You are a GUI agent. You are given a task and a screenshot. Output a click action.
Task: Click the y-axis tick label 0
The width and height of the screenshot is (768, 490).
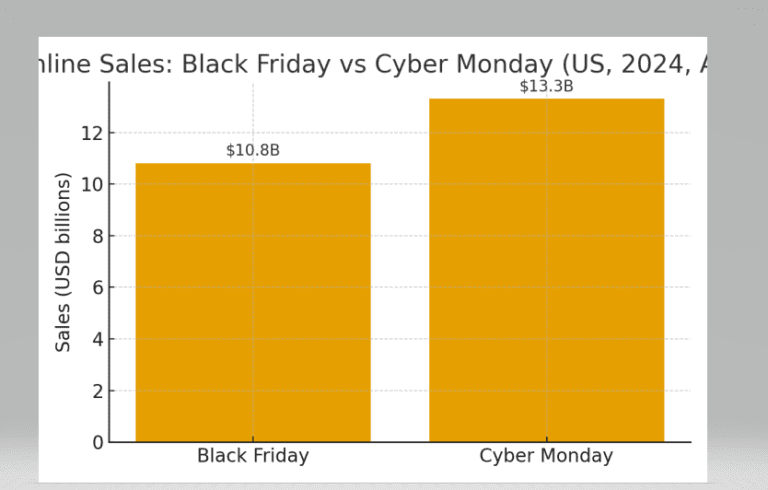tap(98, 442)
